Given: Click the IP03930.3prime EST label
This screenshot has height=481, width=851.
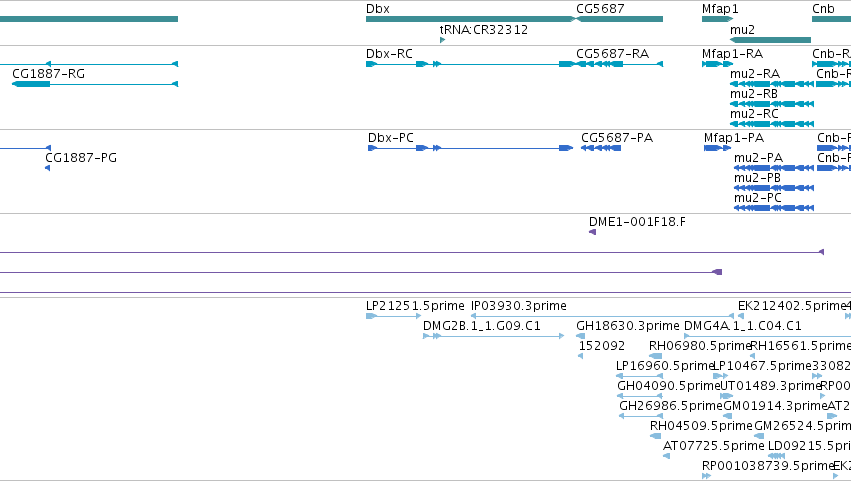Looking at the screenshot, I should [x=519, y=306].
